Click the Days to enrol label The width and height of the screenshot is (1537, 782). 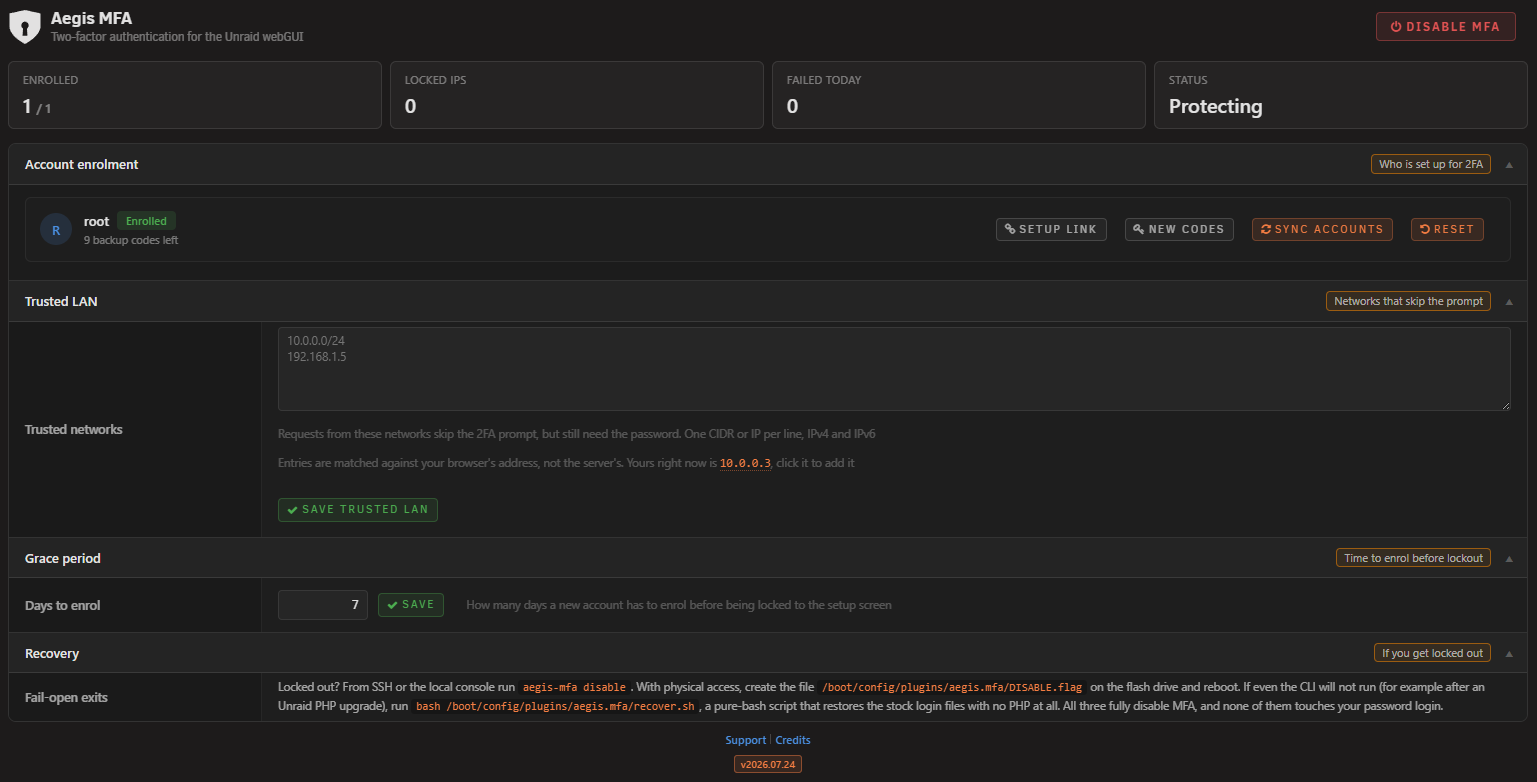click(63, 606)
